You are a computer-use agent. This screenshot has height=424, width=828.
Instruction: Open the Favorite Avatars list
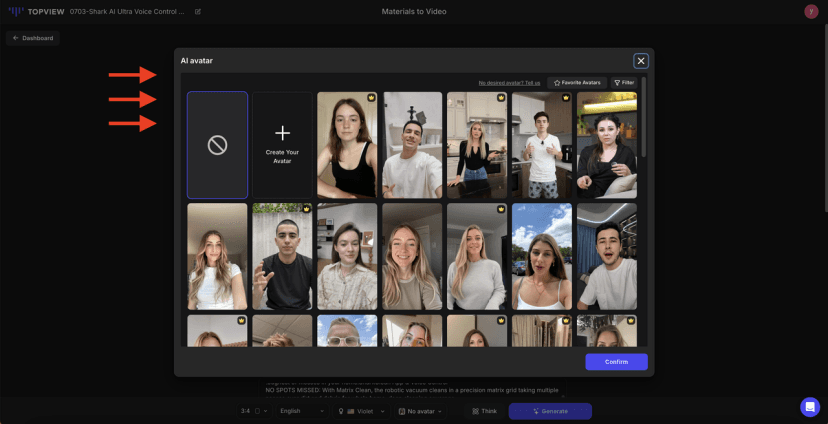pyautogui.click(x=577, y=82)
